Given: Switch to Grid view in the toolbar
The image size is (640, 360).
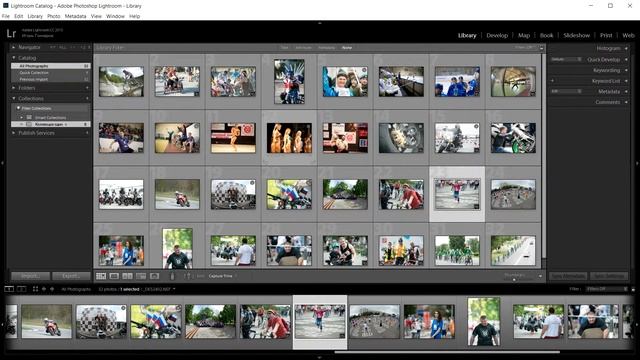Looking at the screenshot, I should [x=101, y=276].
